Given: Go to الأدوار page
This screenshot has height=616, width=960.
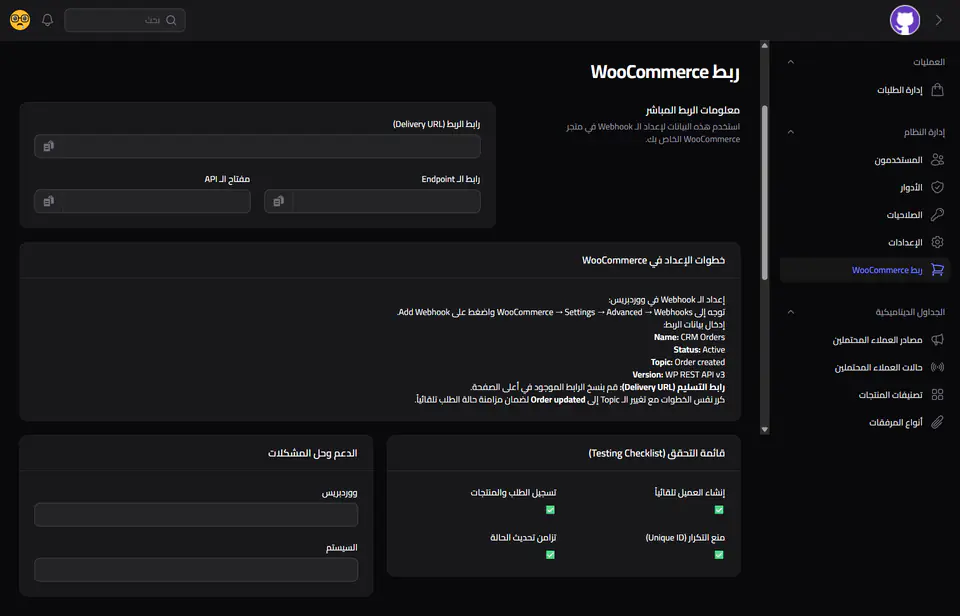Looking at the screenshot, I should click(x=865, y=187).
